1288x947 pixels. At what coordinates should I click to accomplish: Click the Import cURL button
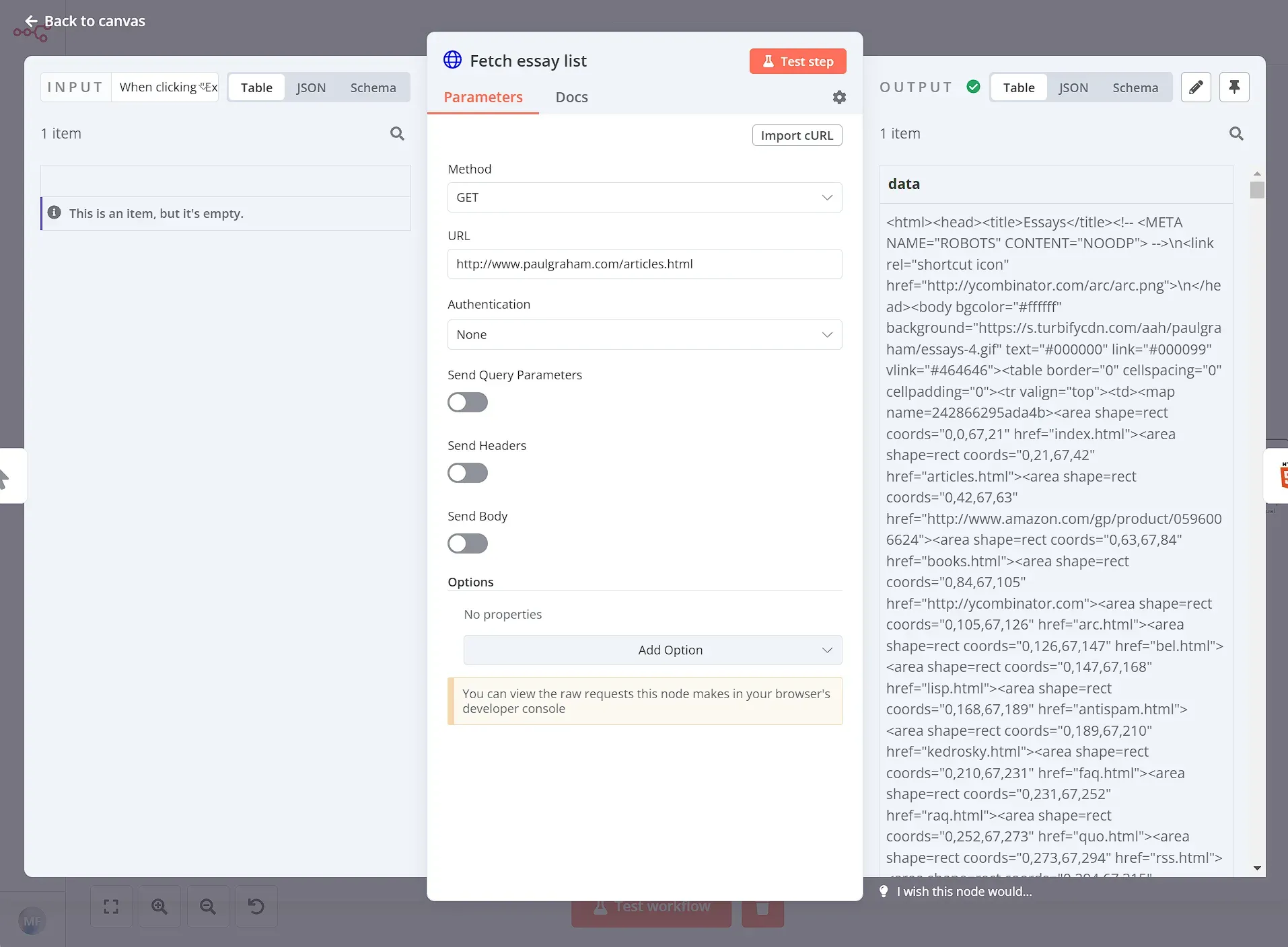[x=796, y=135]
